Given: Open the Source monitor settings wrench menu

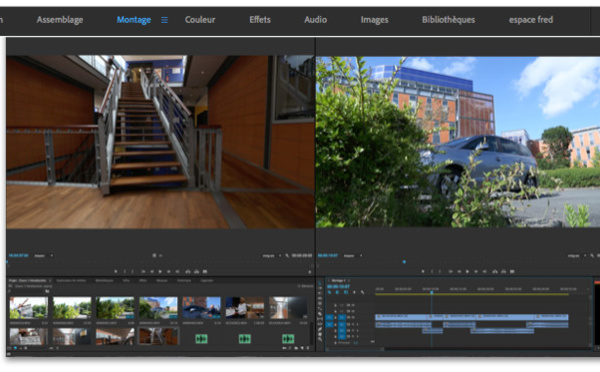Looking at the screenshot, I should 287,255.
